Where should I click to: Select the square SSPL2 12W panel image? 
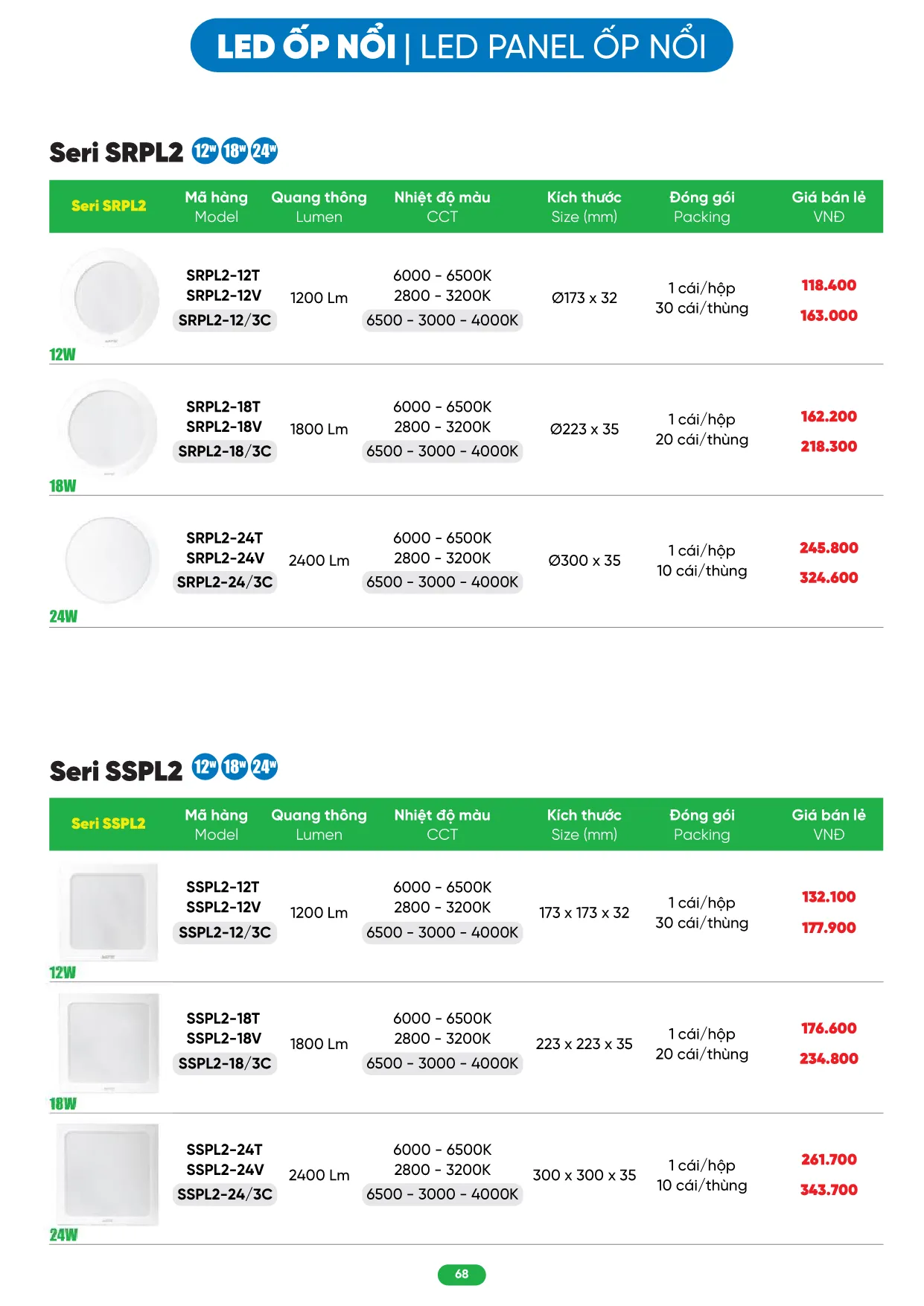(x=109, y=911)
